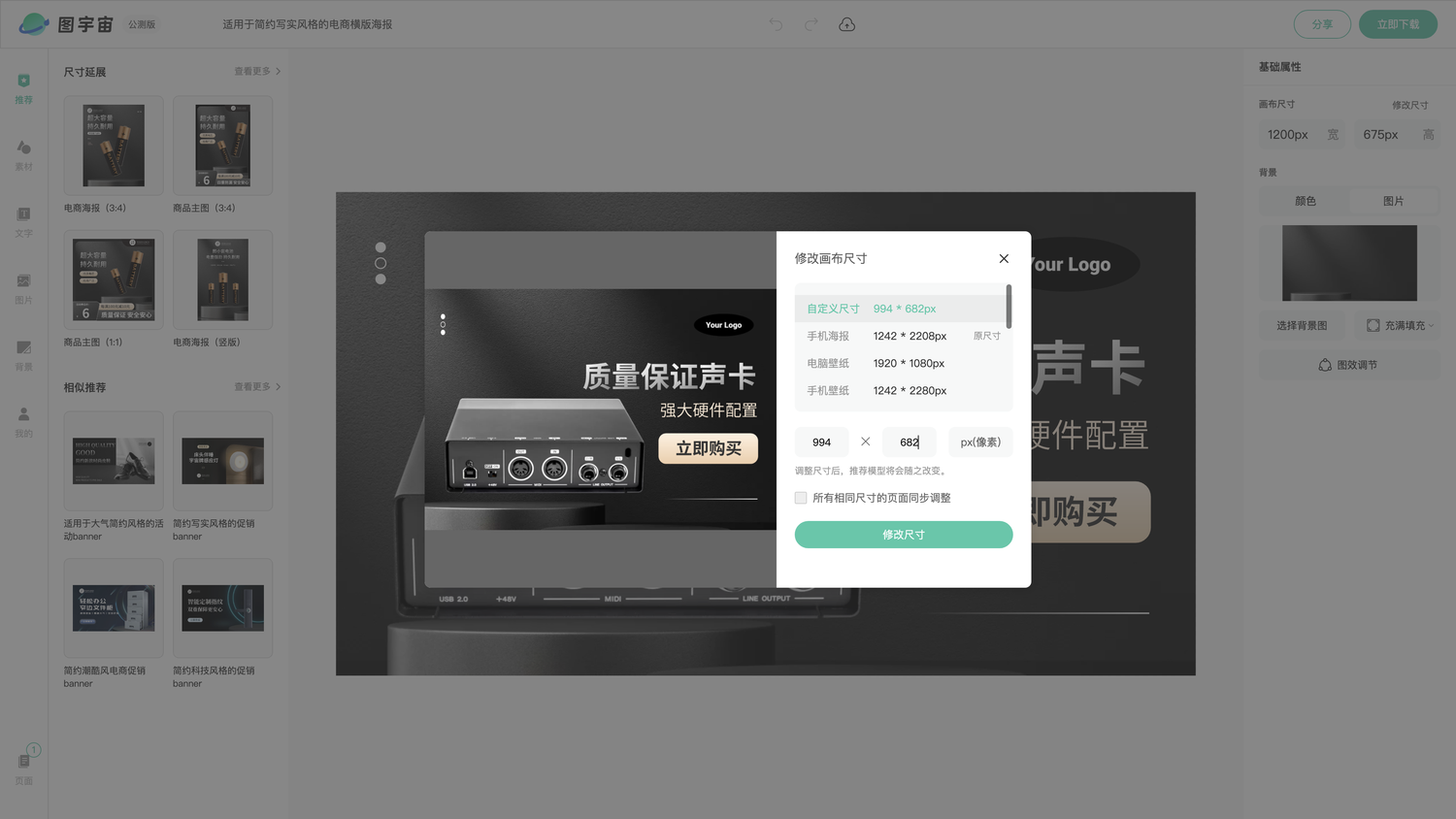Open the 文字 sidebar icon
Screen dimensions: 1456x819
(24, 222)
